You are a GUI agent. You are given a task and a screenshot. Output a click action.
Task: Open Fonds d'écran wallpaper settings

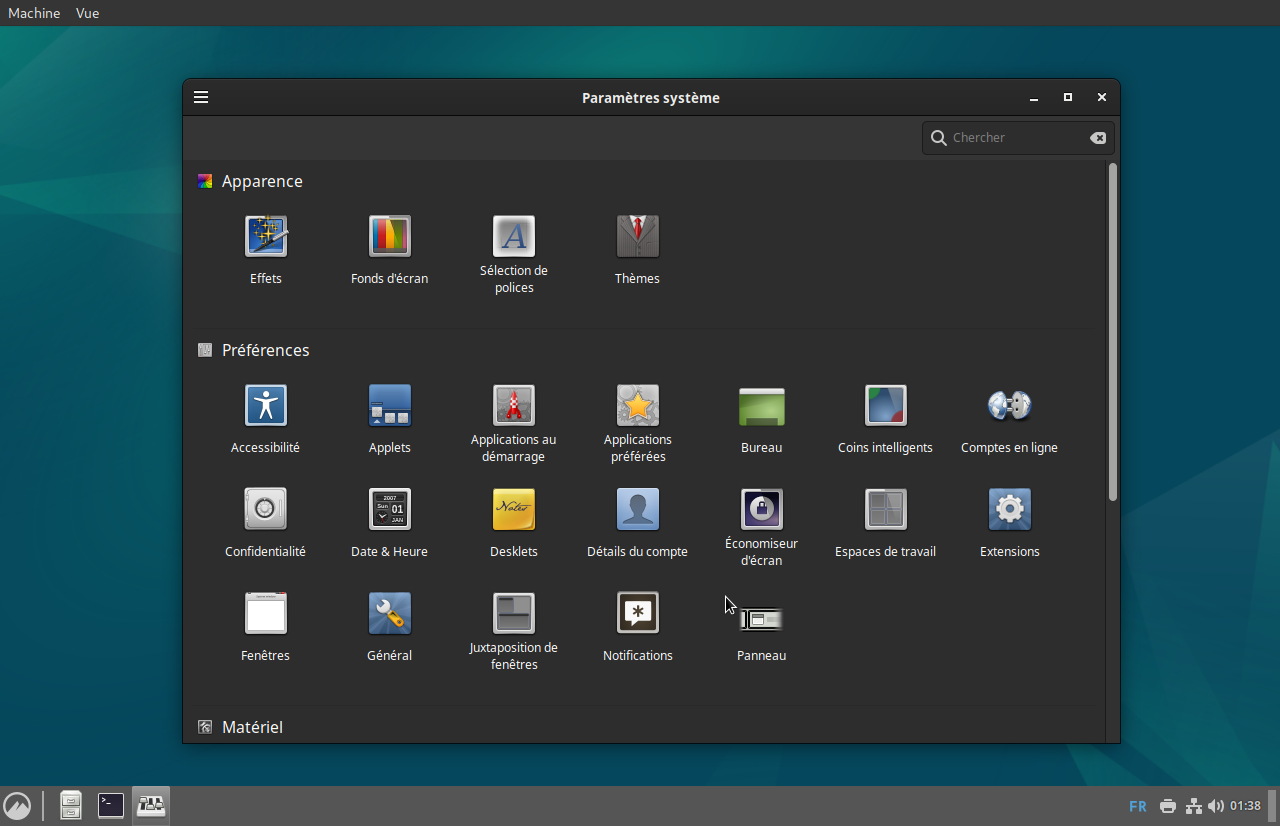coord(389,237)
